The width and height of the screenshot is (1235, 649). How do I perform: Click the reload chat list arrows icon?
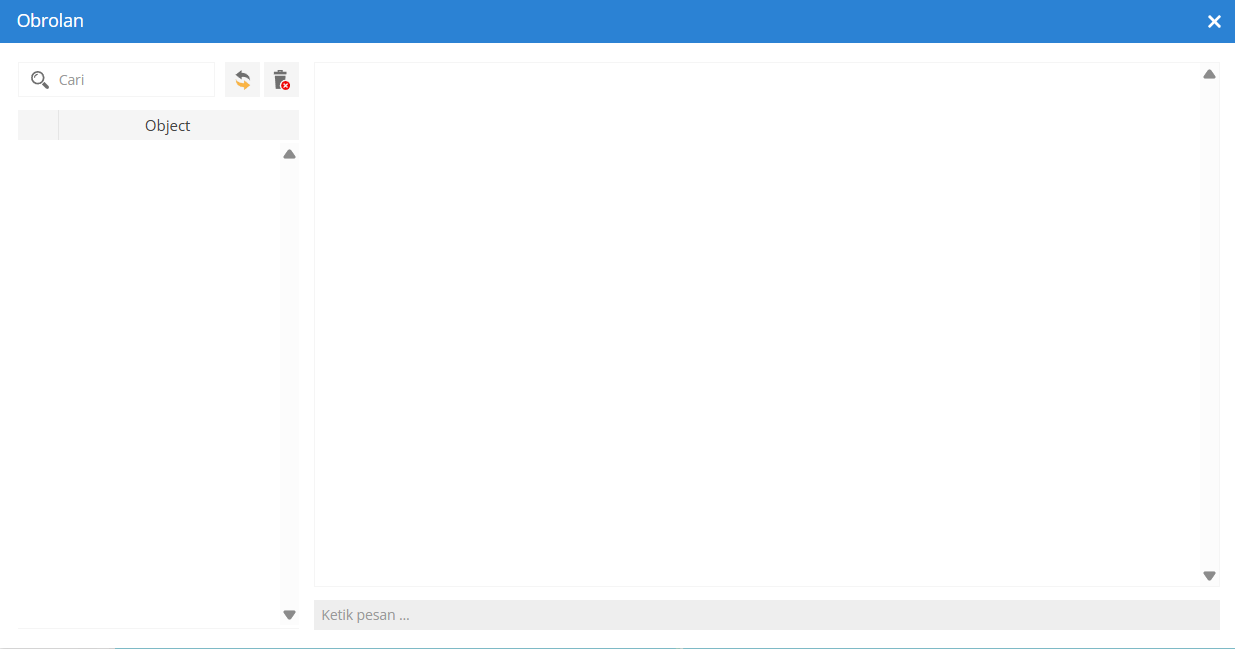[x=242, y=80]
